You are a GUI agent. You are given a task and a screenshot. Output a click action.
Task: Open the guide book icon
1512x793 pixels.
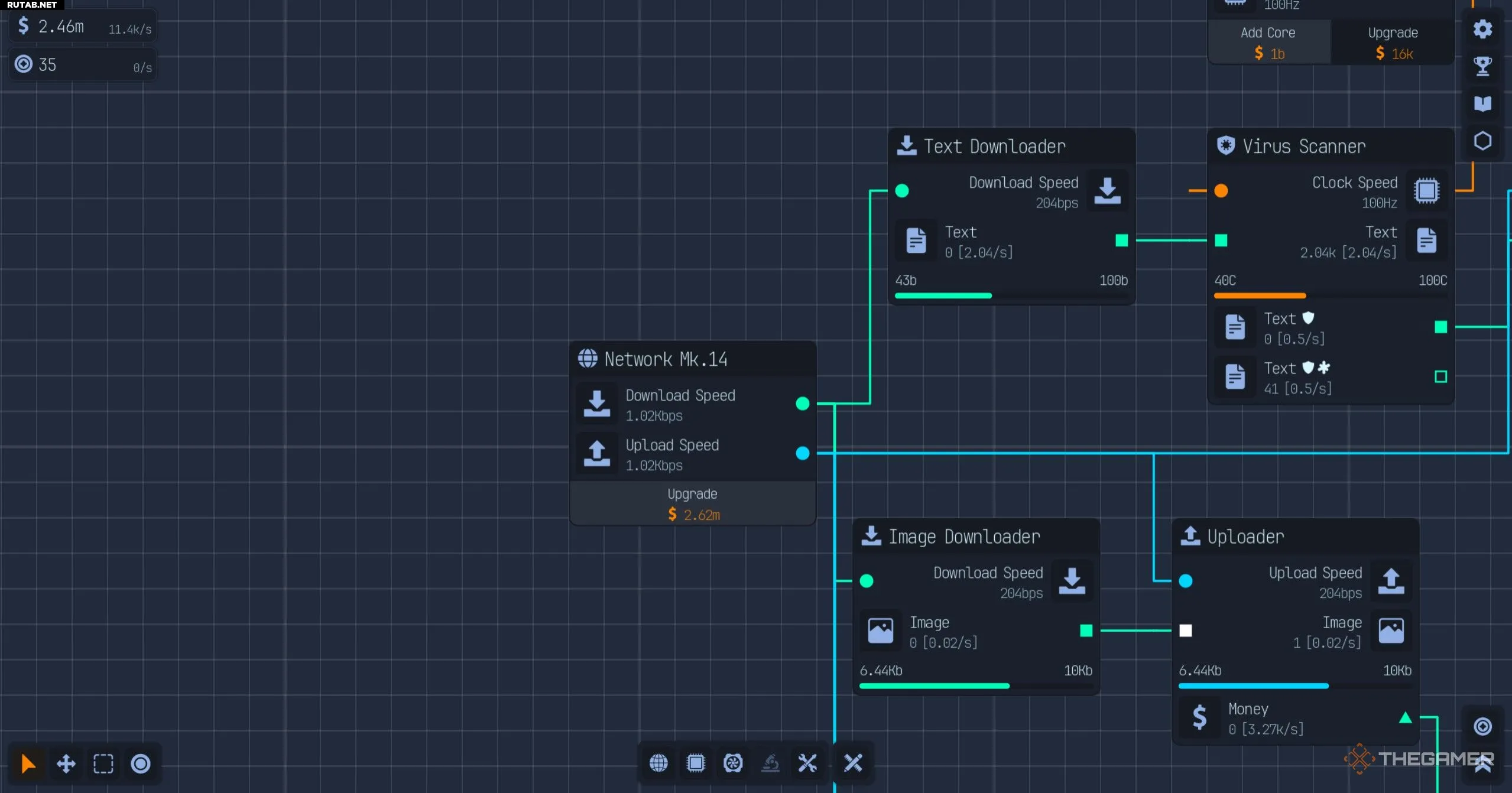(1482, 104)
